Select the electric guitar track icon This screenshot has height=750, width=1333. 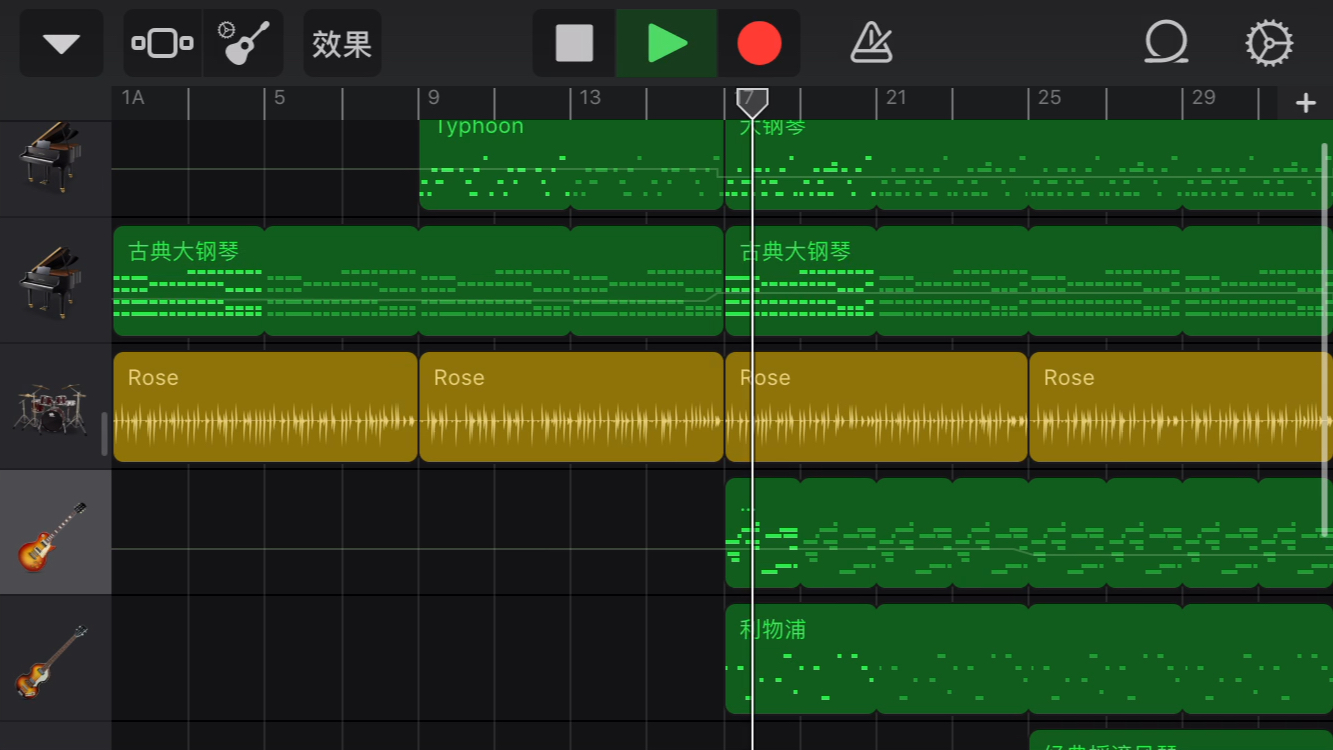tap(52, 535)
